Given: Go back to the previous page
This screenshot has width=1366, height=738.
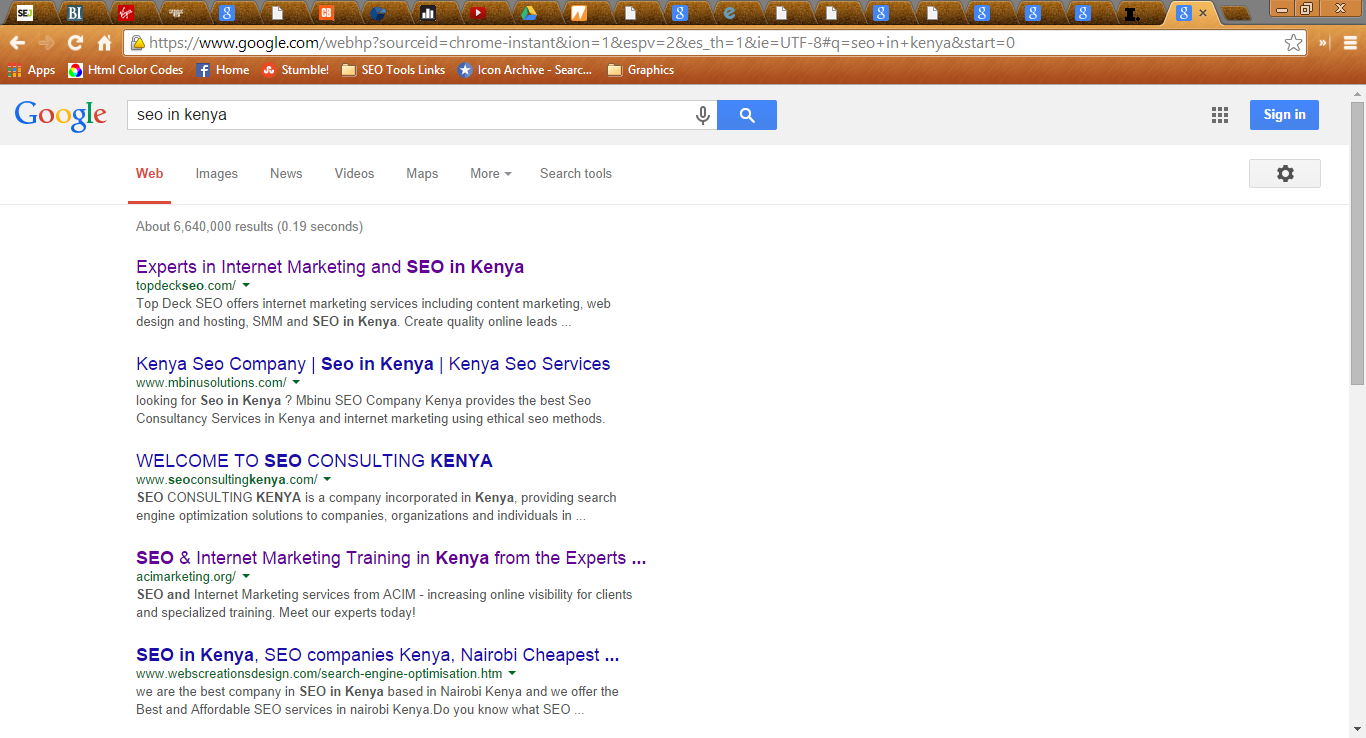Looking at the screenshot, I should pyautogui.click(x=17, y=43).
